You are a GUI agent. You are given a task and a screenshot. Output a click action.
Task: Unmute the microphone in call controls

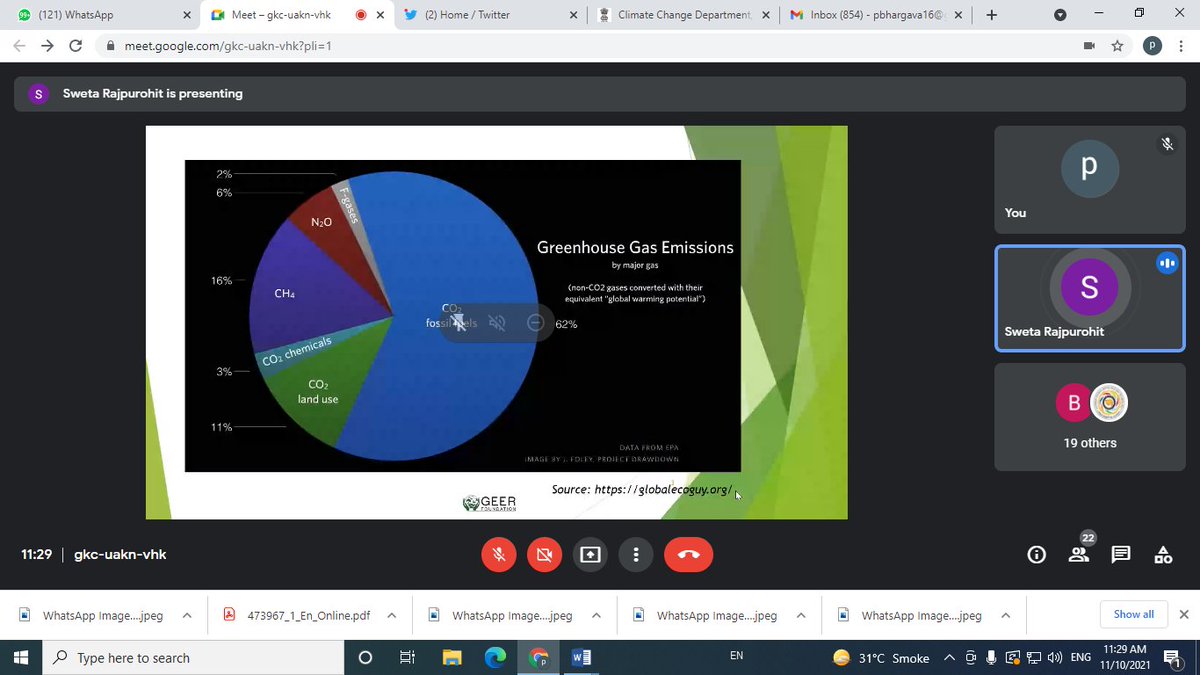[x=499, y=554]
